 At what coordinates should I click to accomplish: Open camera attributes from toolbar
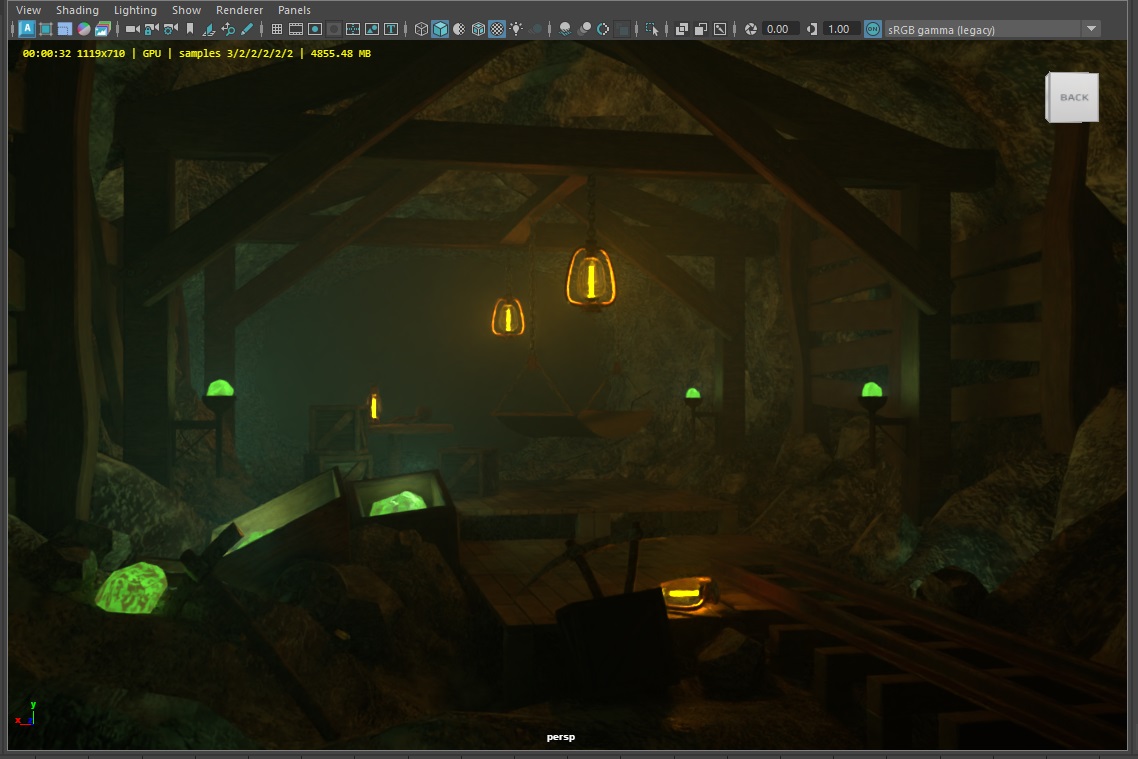[170, 29]
